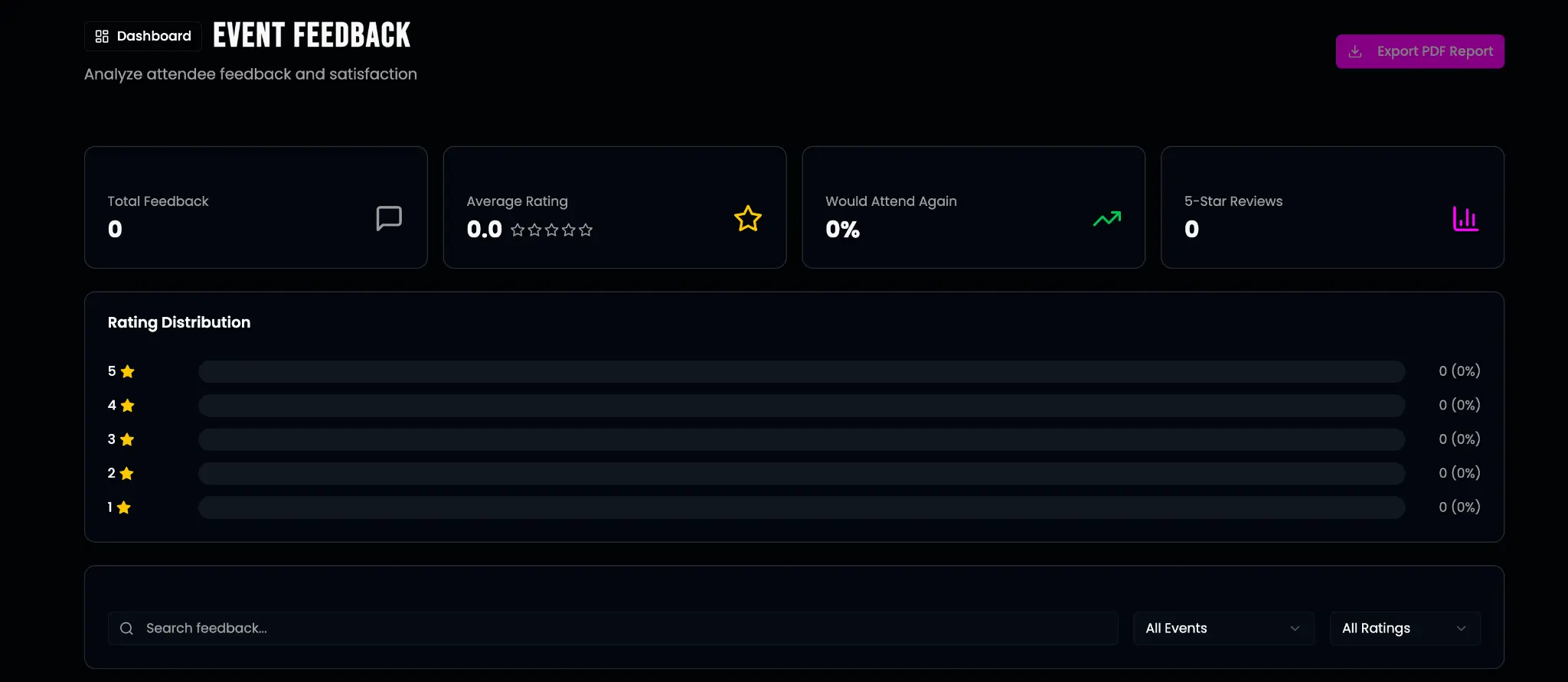
Task: Click the 0 (0%) count in 1-star row
Action: coord(1459,507)
